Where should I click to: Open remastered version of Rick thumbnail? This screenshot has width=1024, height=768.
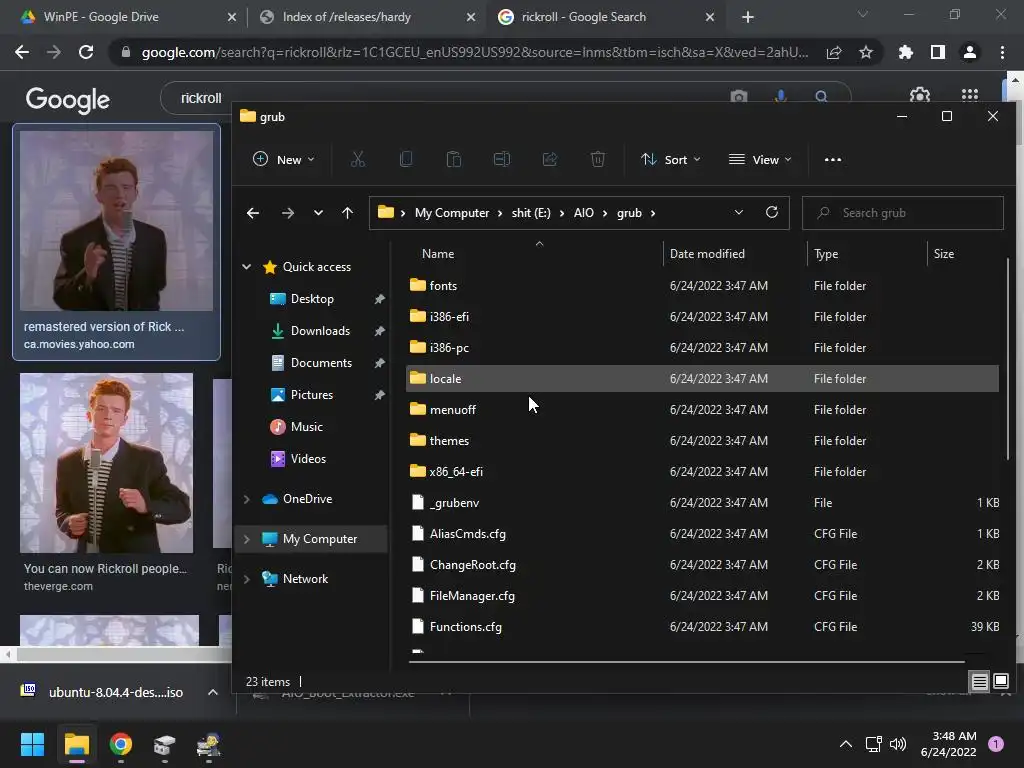click(116, 221)
